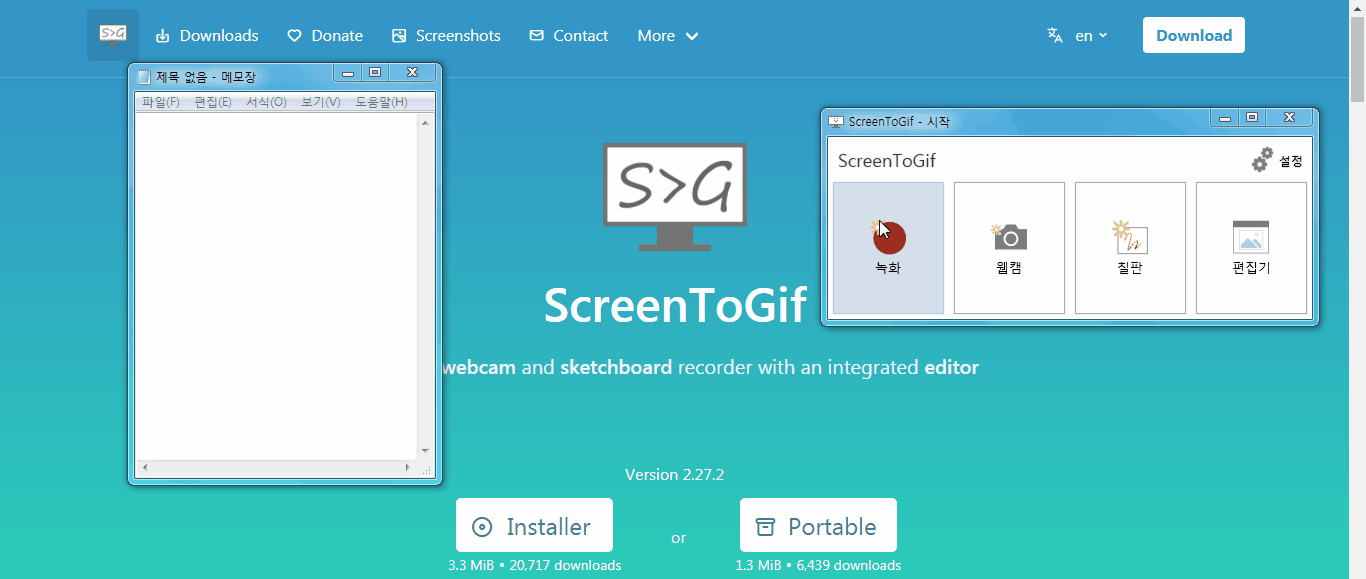Open the sketchboard recorder 칠판
The image size is (1366, 579).
(1130, 248)
